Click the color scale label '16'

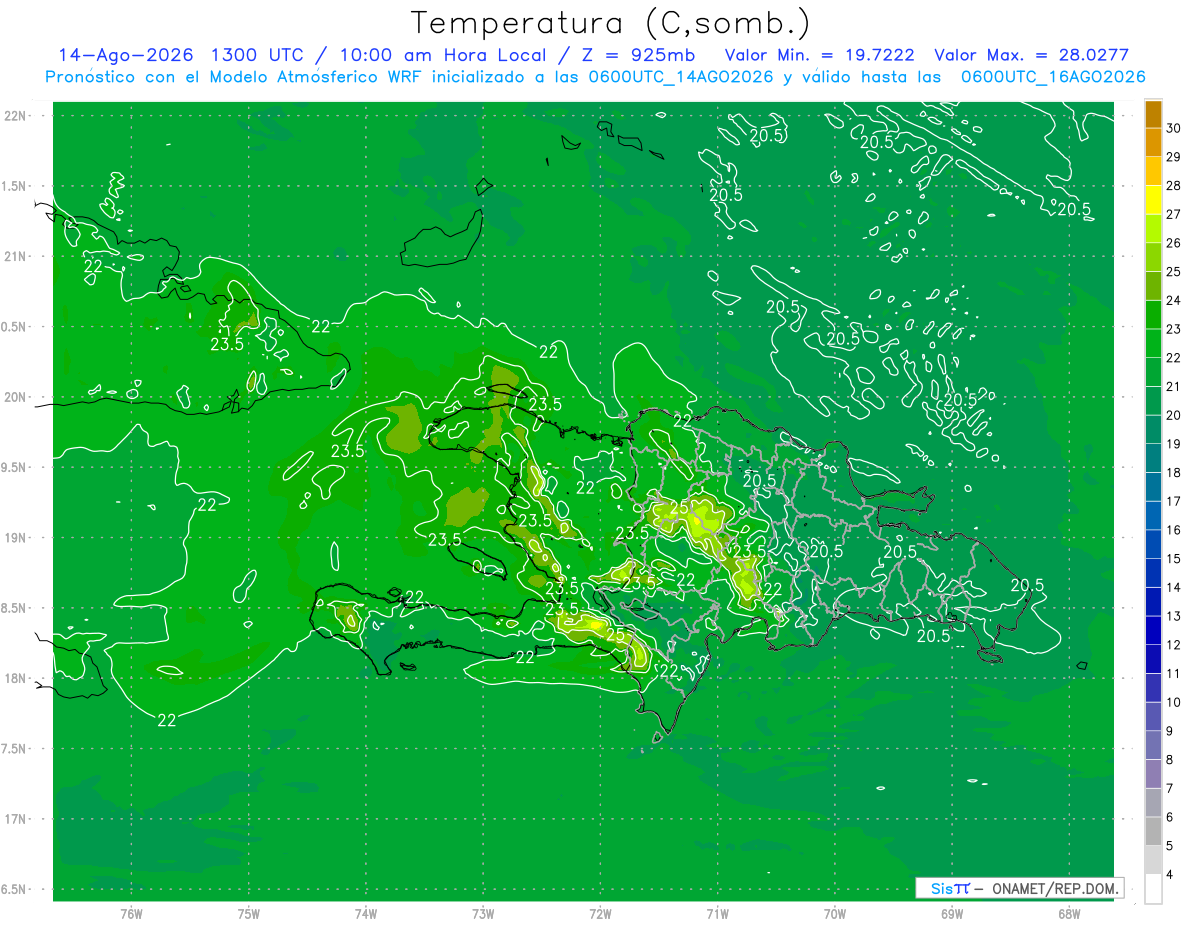coord(1174,530)
